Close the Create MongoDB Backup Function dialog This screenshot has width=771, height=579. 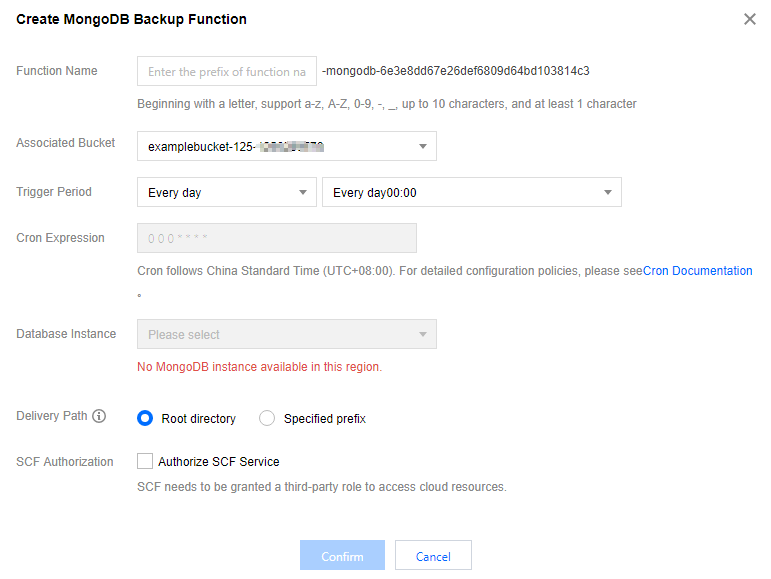pyautogui.click(x=749, y=19)
